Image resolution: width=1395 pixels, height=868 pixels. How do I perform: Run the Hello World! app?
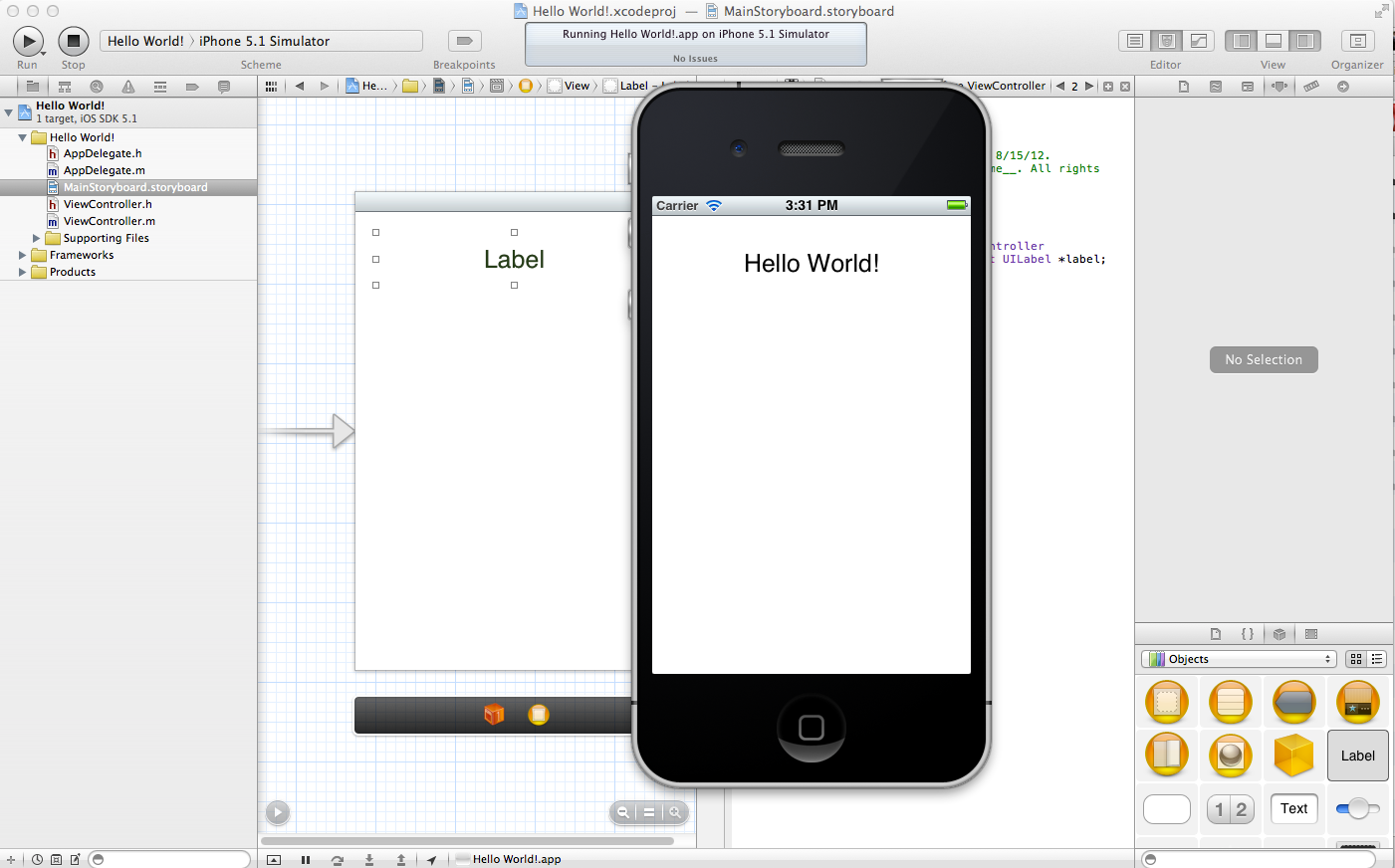click(28, 41)
